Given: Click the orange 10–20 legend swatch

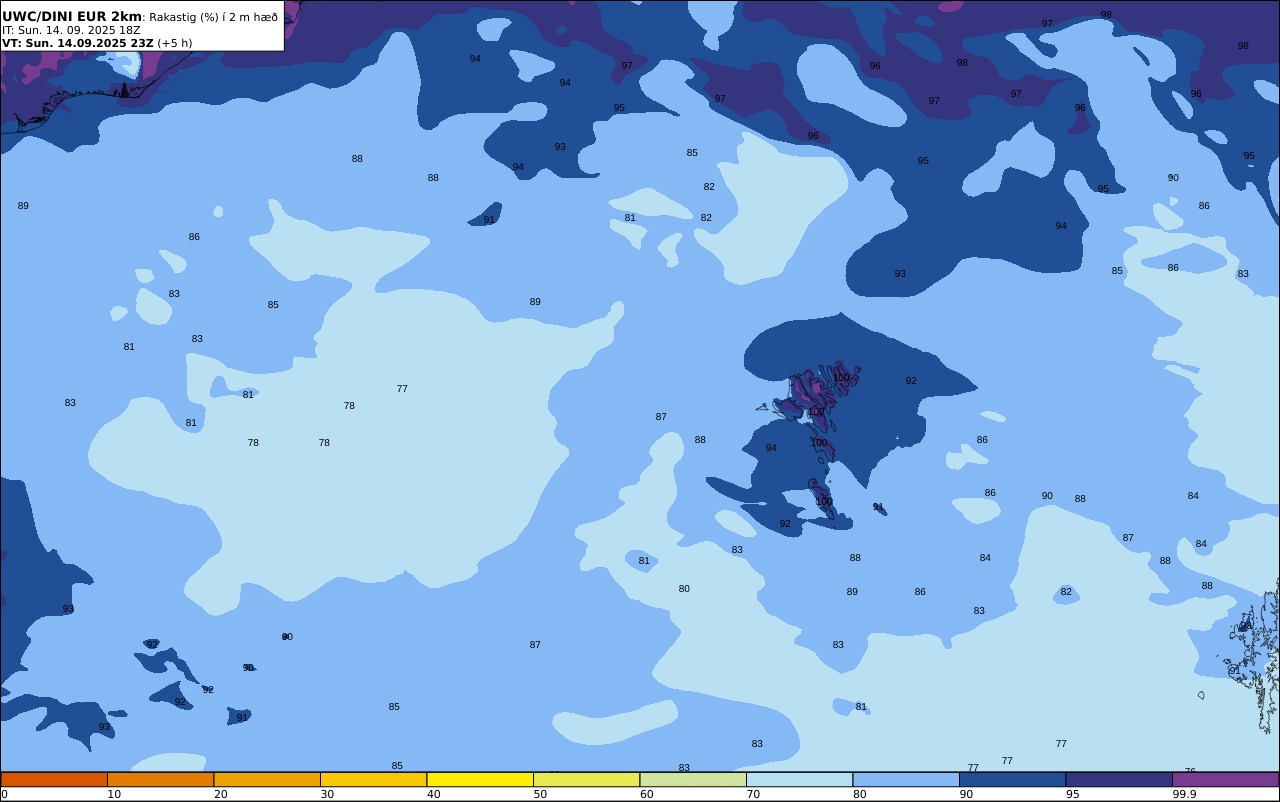Looking at the screenshot, I should click(160, 779).
